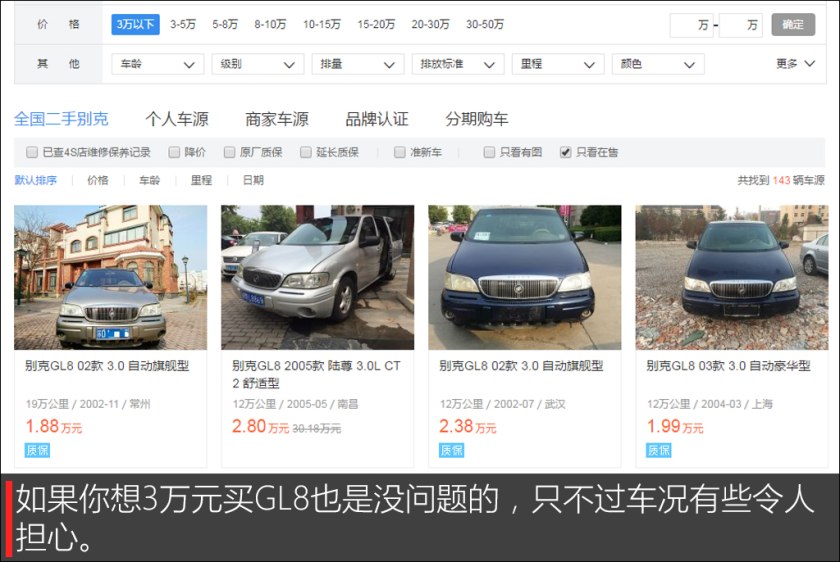Sort listings by 价格

[98, 181]
